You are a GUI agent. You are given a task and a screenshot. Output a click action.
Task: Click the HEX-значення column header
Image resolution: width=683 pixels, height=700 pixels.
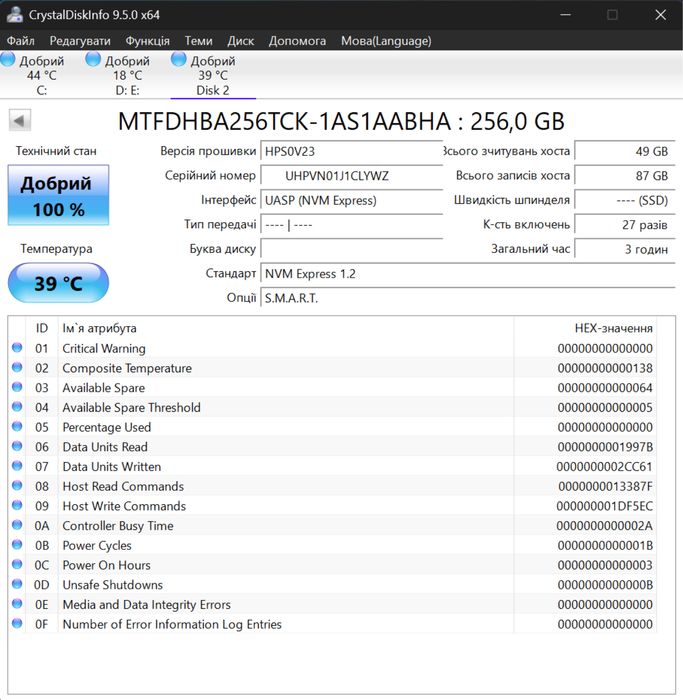coord(585,328)
